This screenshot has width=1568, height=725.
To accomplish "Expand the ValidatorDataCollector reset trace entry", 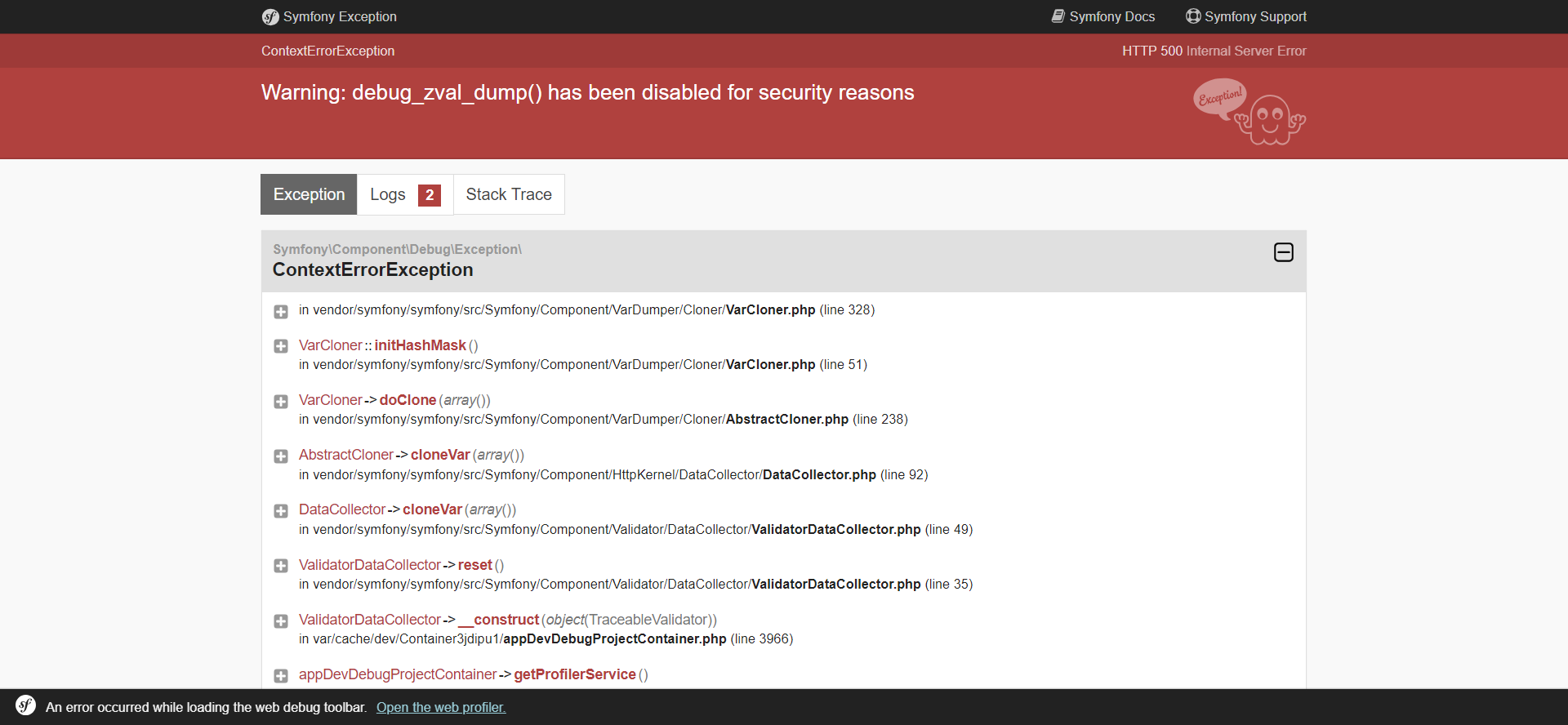I will (281, 566).
